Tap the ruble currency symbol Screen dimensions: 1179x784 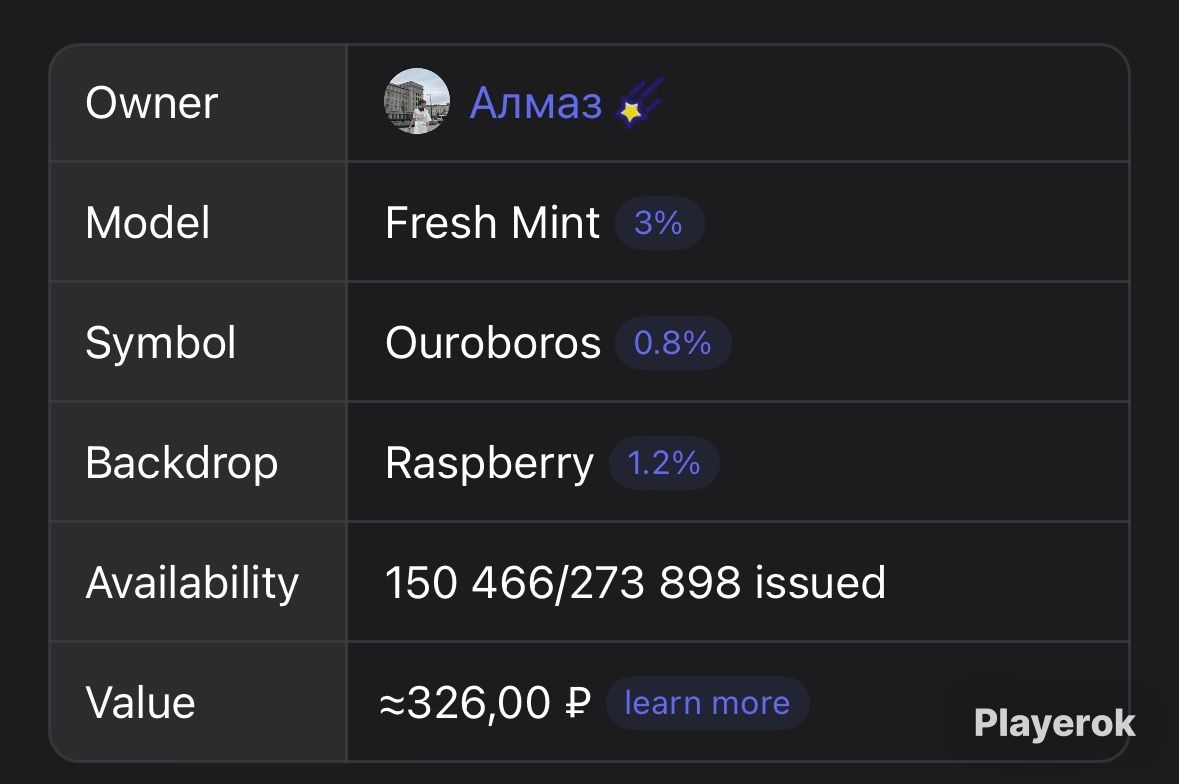tap(577, 704)
